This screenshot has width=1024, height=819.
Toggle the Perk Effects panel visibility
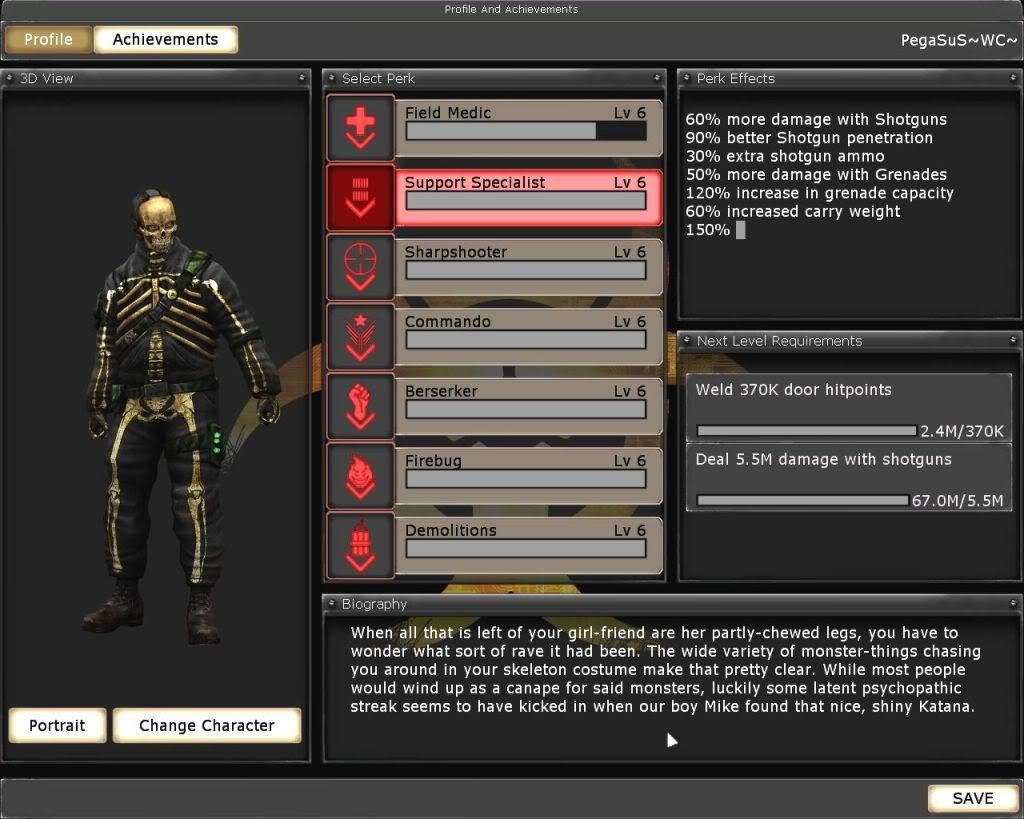1013,78
